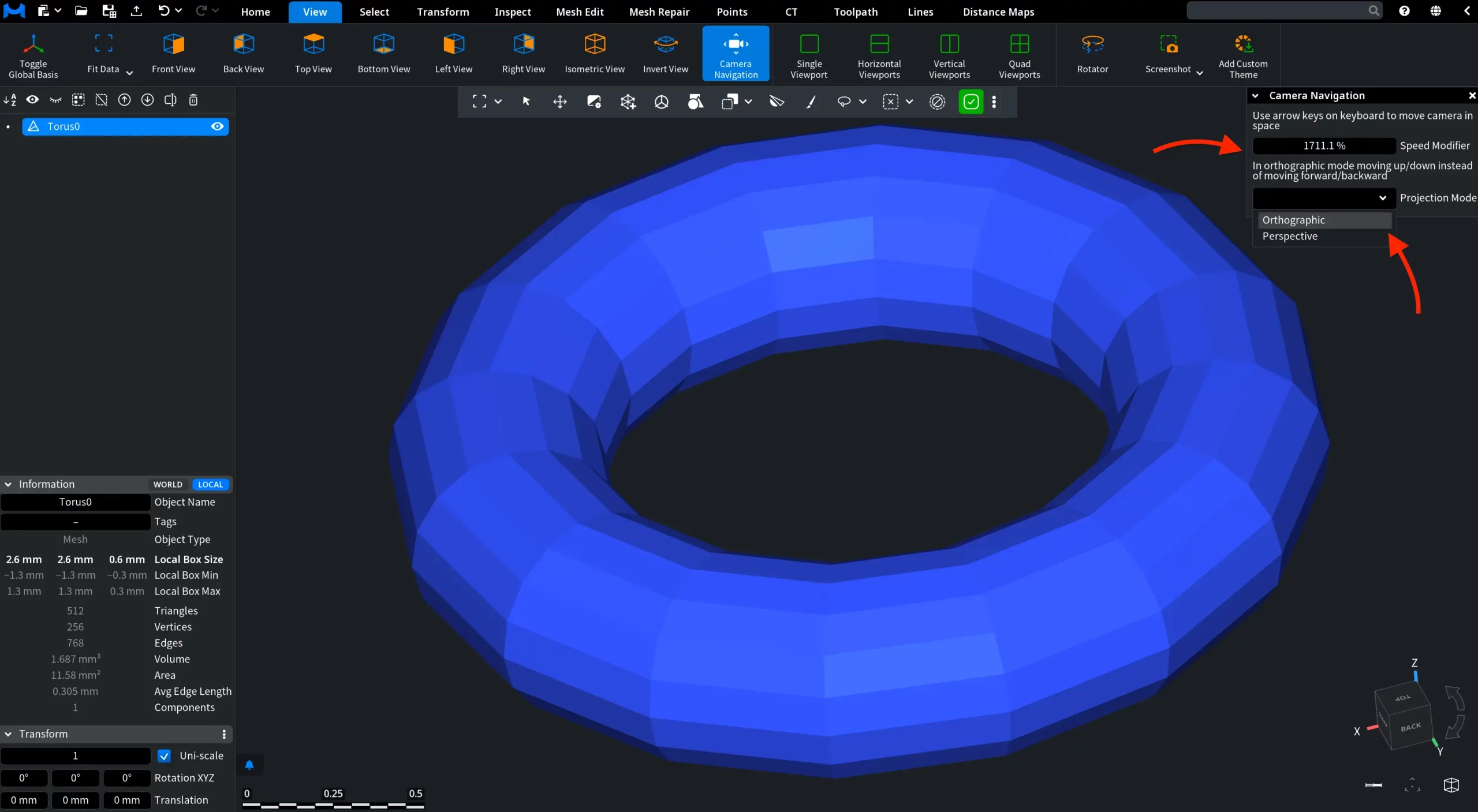Screen dimensions: 1478x812
Task: Toggle Global Basis display
Action: pyautogui.click(x=33, y=55)
